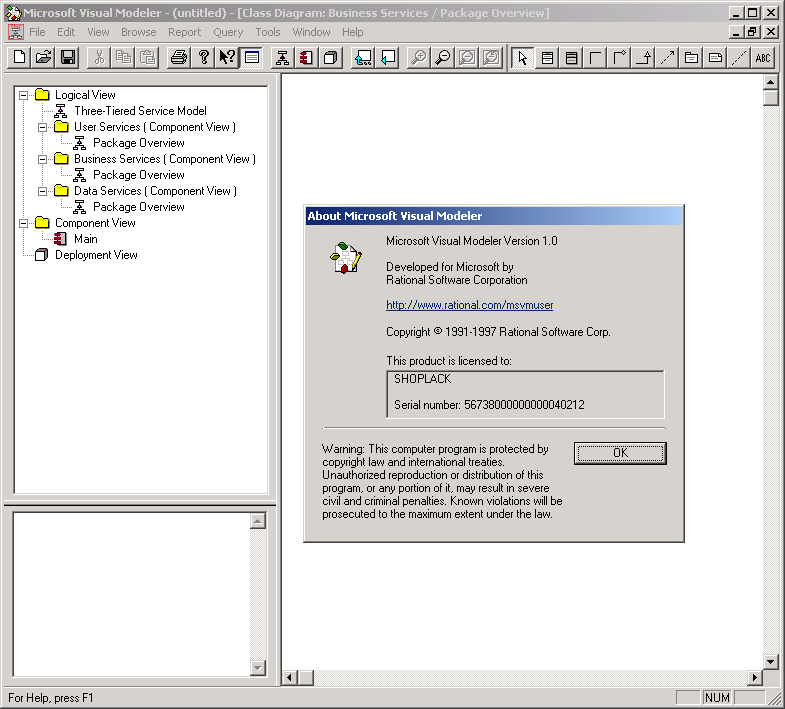
Task: Click the Zoom Out magnifier icon
Action: [443, 58]
